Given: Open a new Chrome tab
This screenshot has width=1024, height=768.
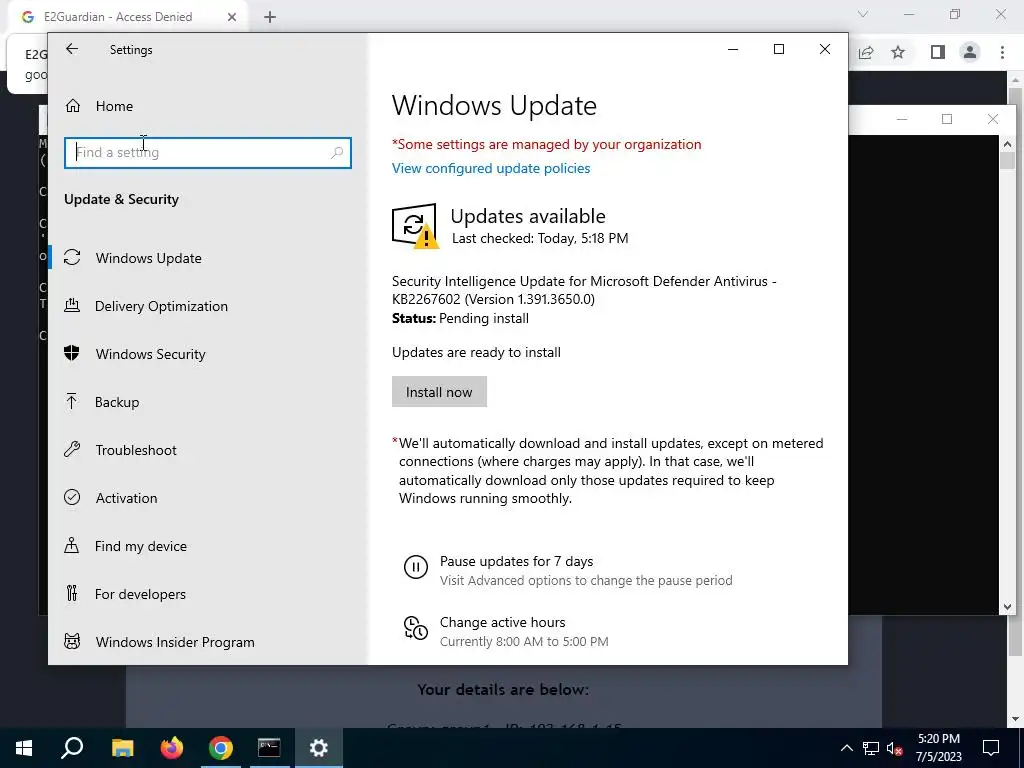Looking at the screenshot, I should click(x=270, y=17).
